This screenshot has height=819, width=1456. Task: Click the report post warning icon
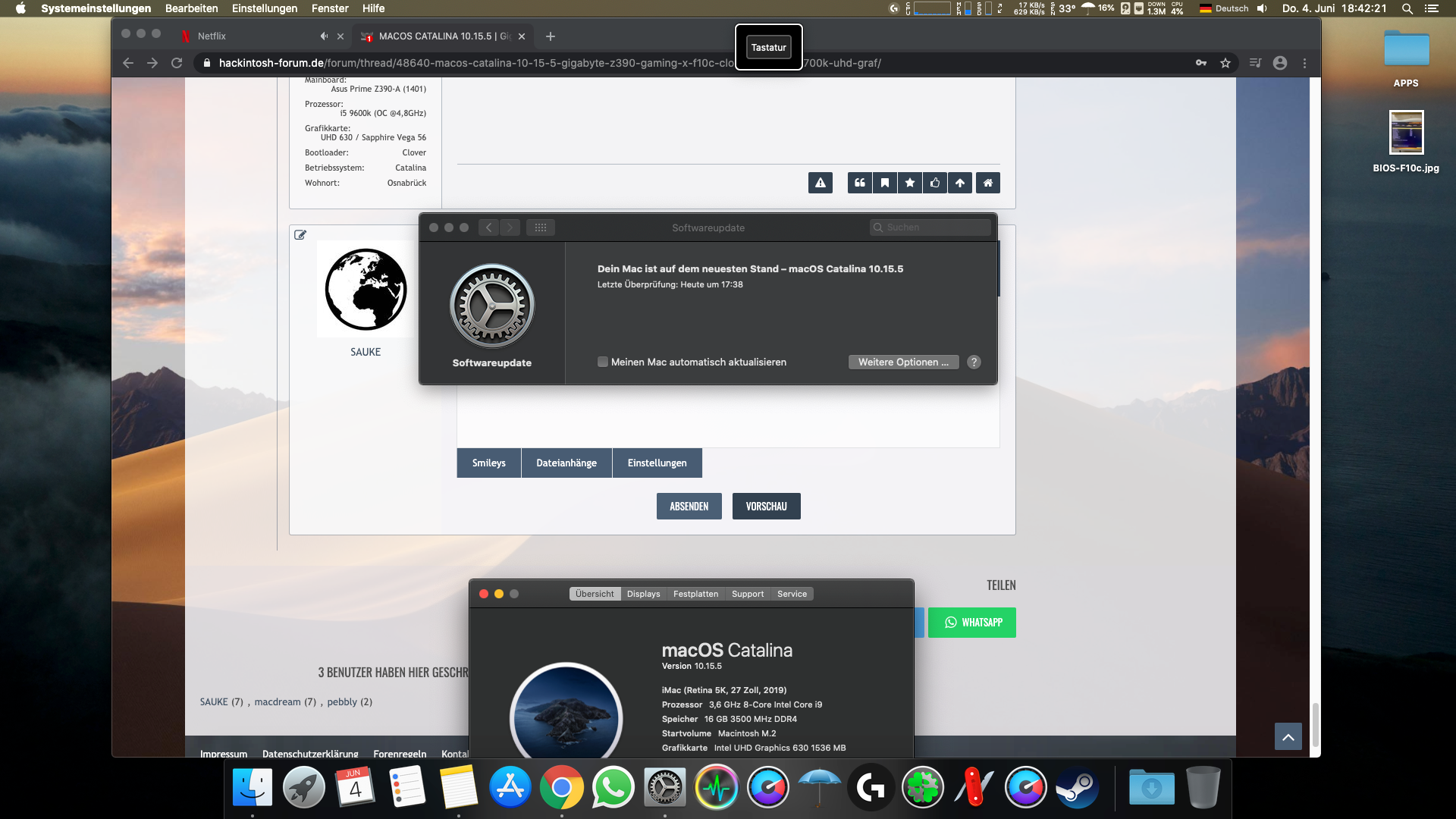(820, 183)
